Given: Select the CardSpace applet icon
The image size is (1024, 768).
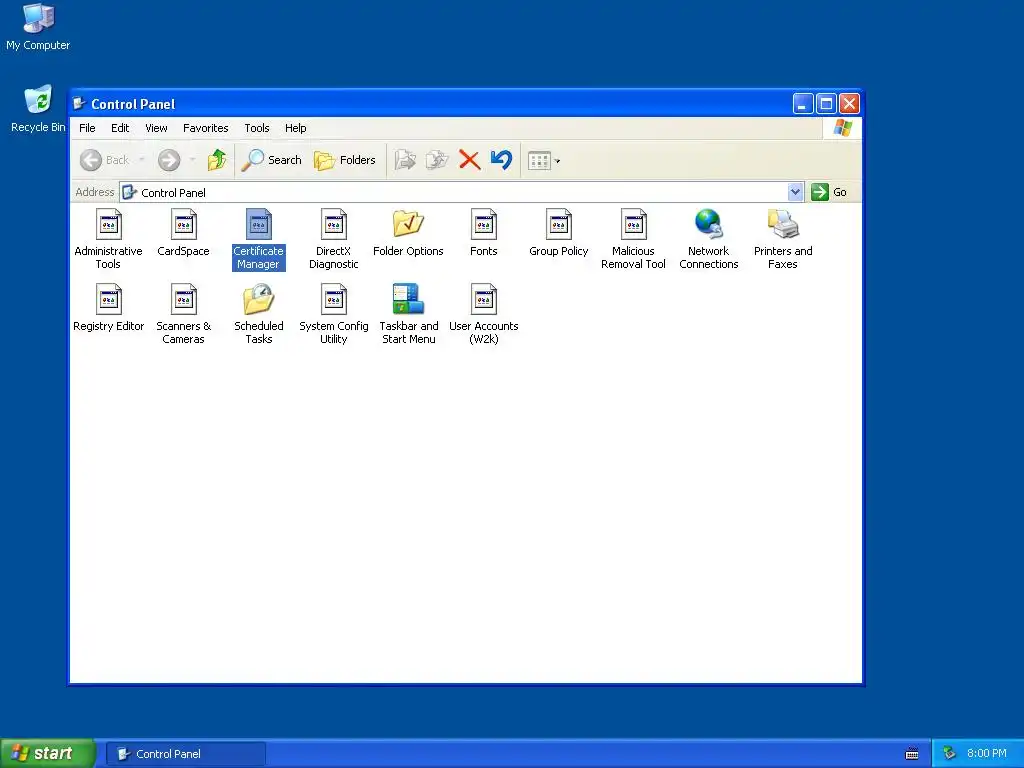Looking at the screenshot, I should tap(184, 225).
